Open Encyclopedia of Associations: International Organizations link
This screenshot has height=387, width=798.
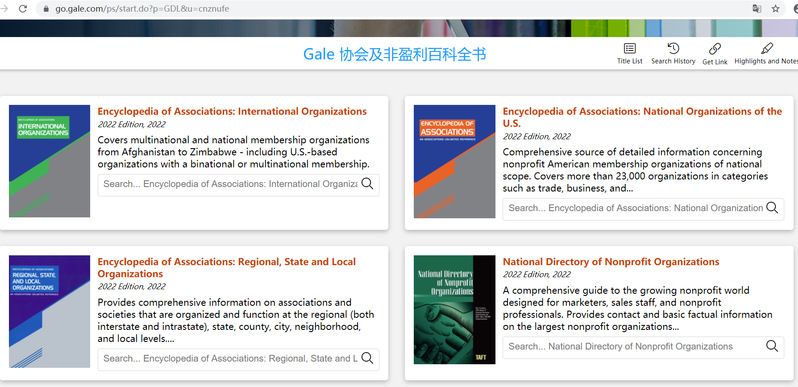point(232,111)
